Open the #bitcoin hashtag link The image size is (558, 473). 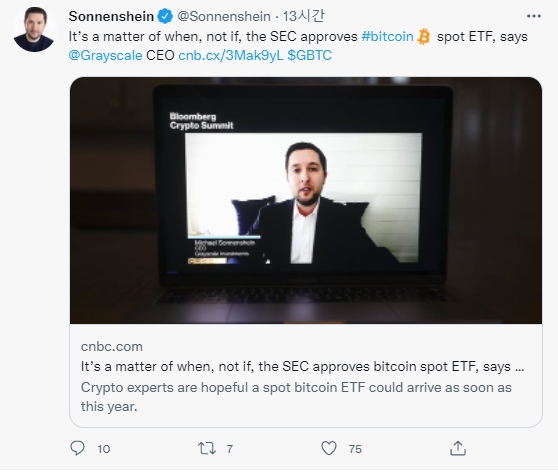click(387, 37)
